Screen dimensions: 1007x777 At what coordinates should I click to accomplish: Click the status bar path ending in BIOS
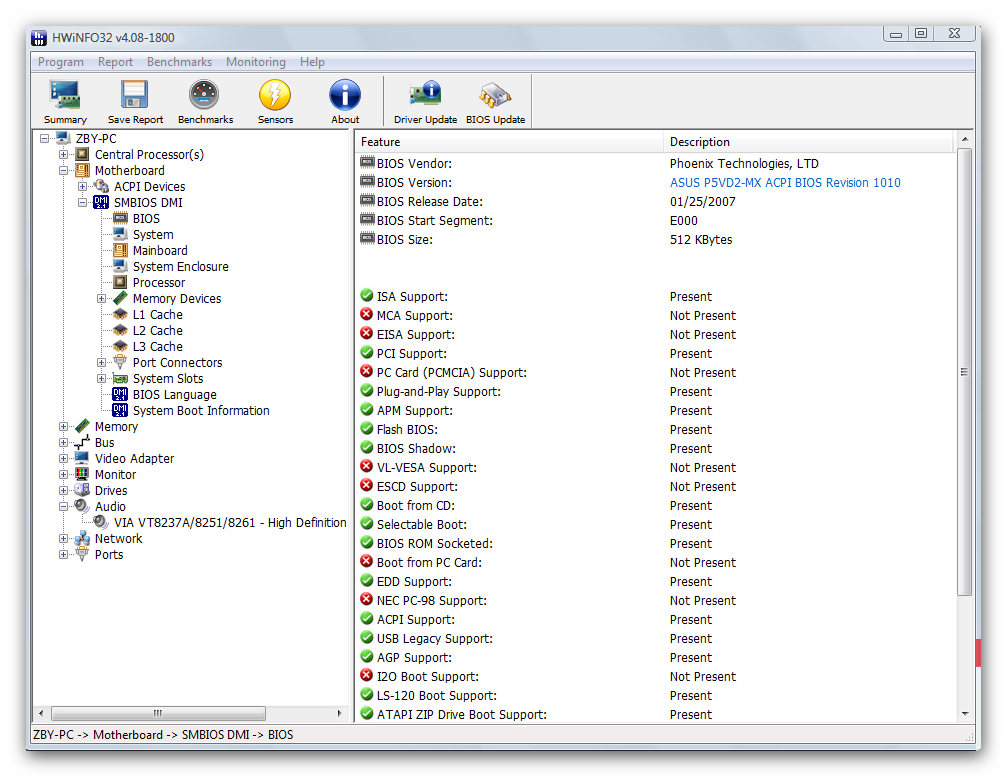tap(163, 734)
